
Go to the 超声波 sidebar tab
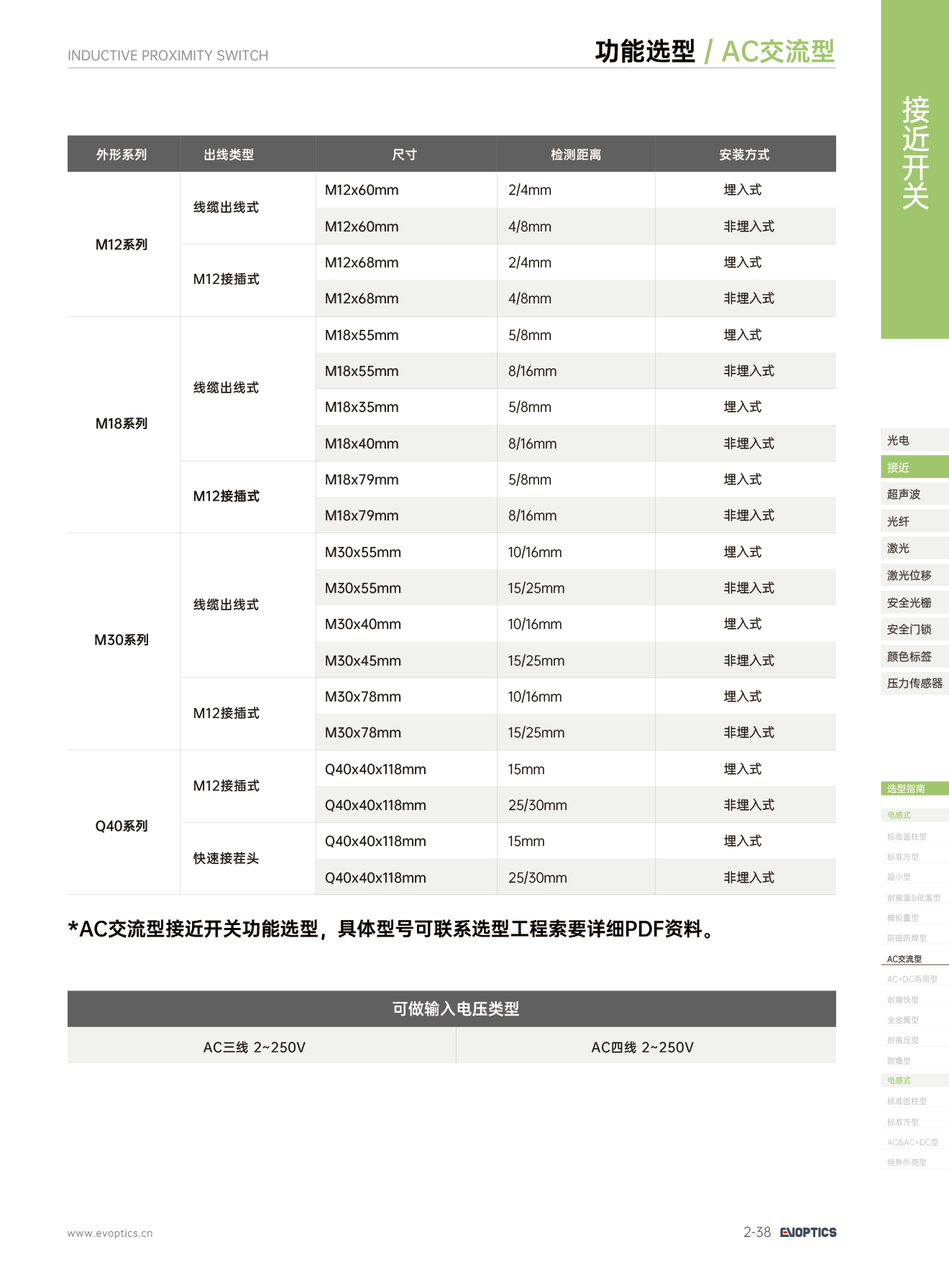(x=914, y=494)
